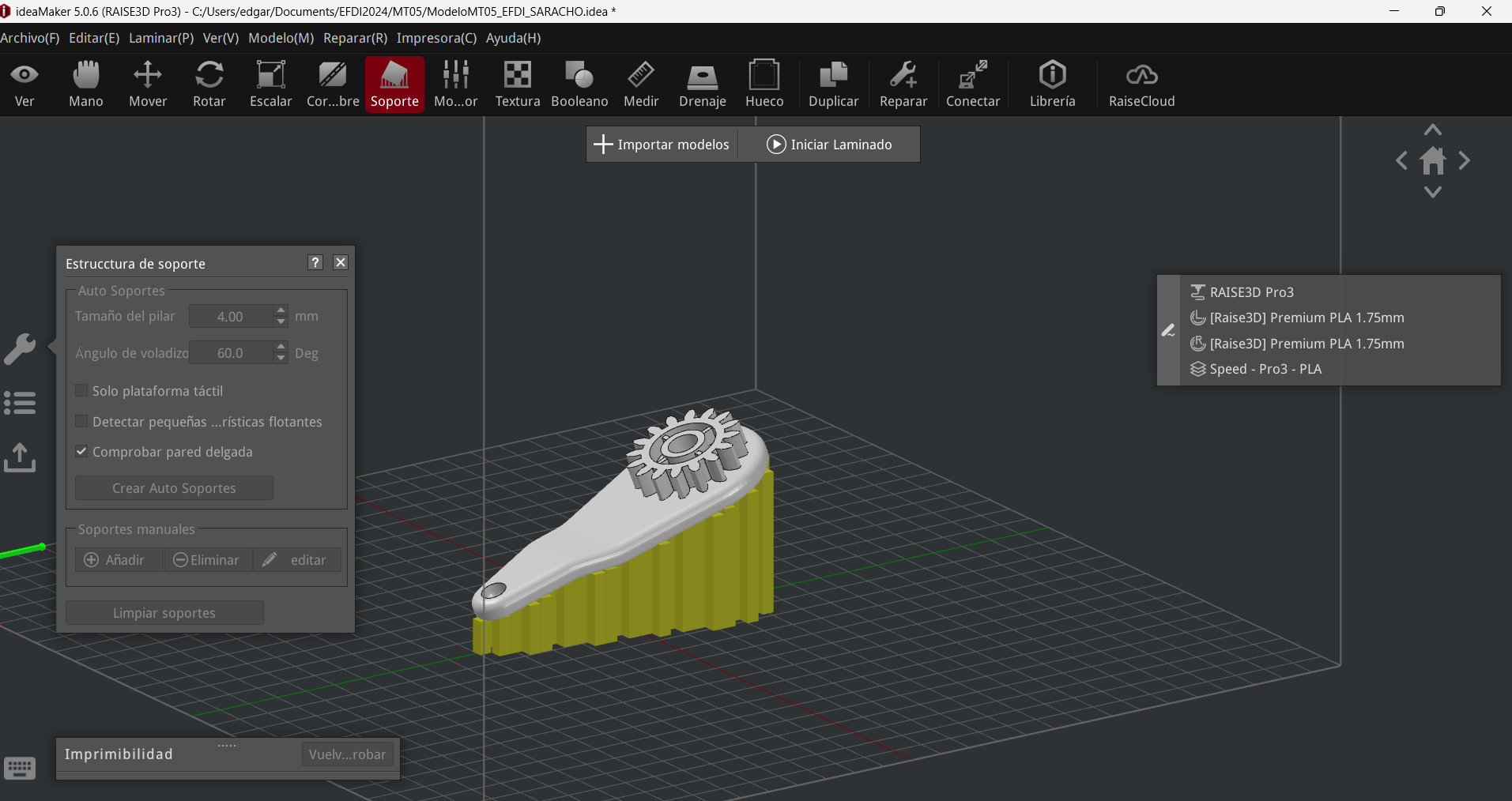The height and width of the screenshot is (801, 1512).
Task: Open help in Estructura de soporte panel
Action: (x=315, y=262)
